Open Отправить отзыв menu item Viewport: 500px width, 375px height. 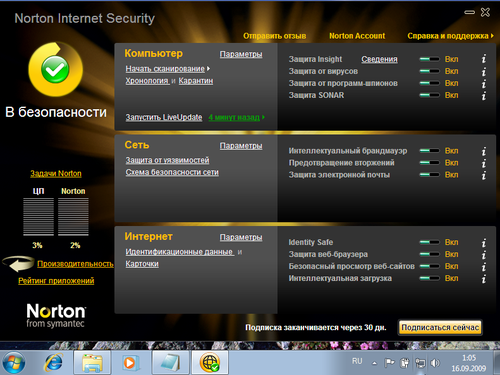(x=274, y=36)
